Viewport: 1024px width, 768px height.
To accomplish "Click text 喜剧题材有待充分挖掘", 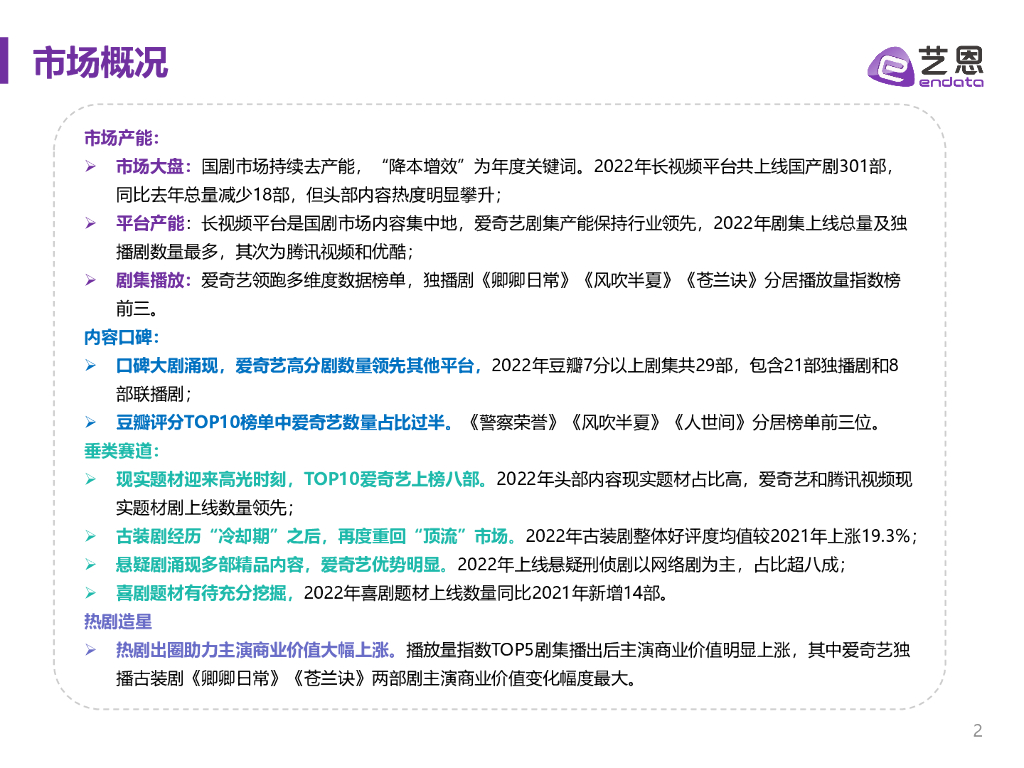I will click(x=200, y=593).
